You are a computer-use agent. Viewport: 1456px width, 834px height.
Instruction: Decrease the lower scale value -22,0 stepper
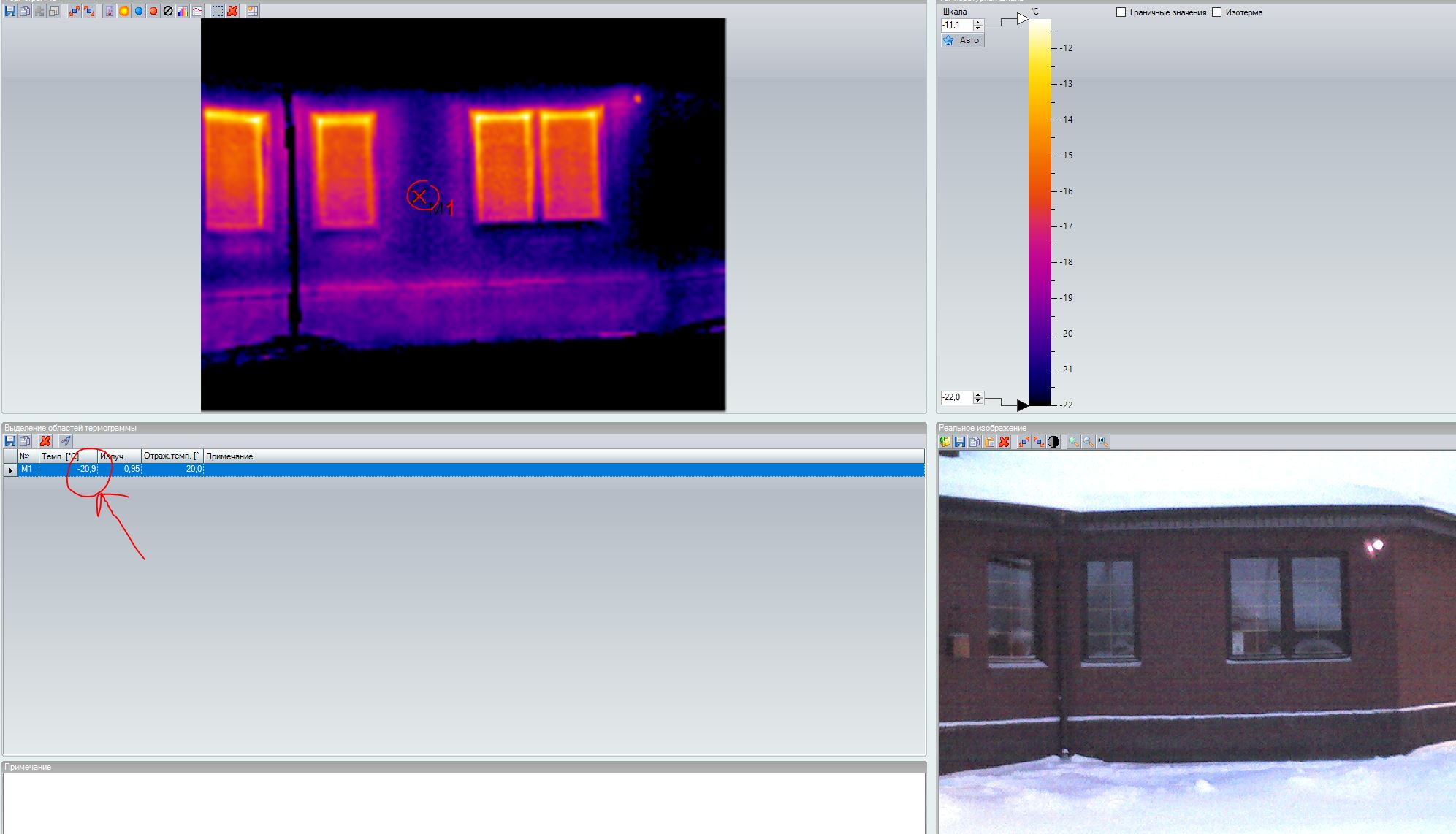[978, 401]
